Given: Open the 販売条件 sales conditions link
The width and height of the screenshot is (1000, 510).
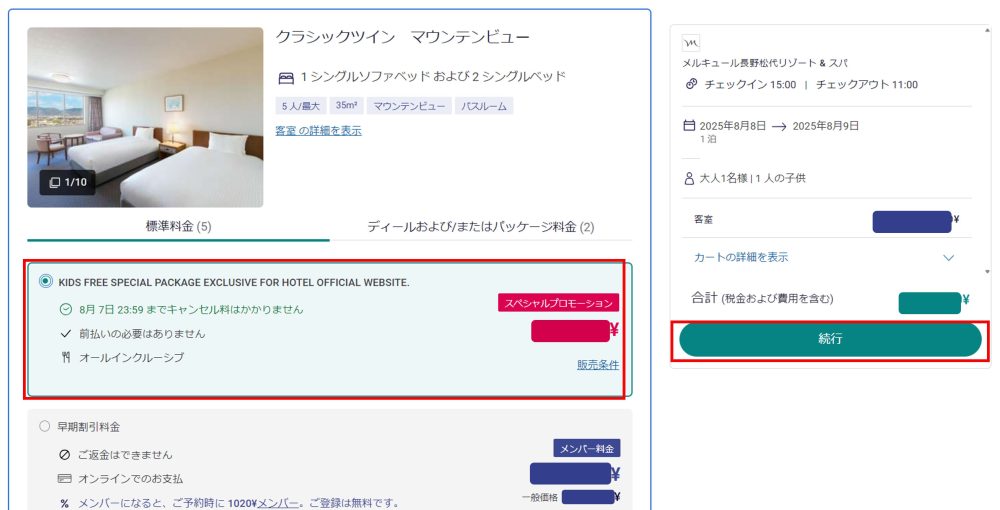Looking at the screenshot, I should tap(598, 365).
